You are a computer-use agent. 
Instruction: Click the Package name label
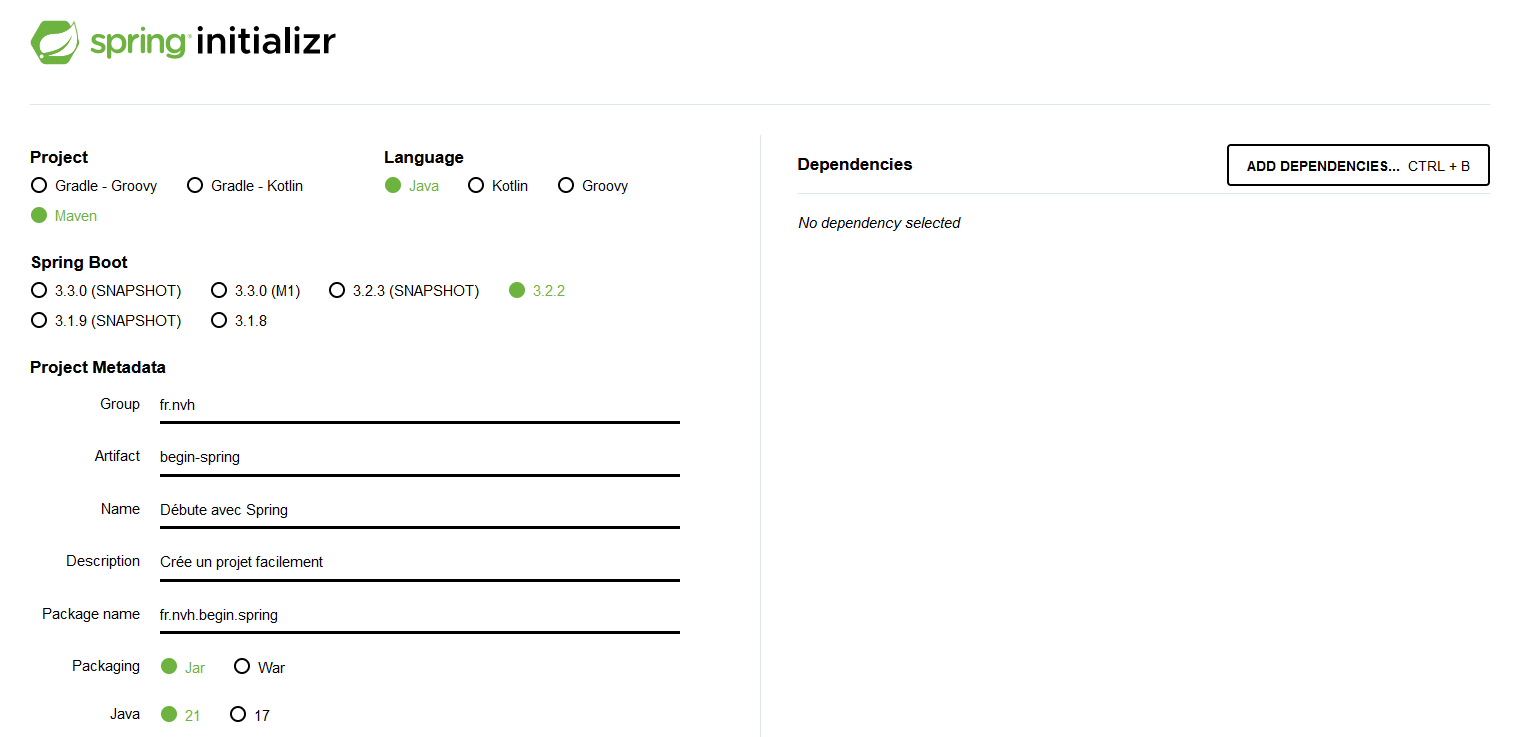point(91,614)
